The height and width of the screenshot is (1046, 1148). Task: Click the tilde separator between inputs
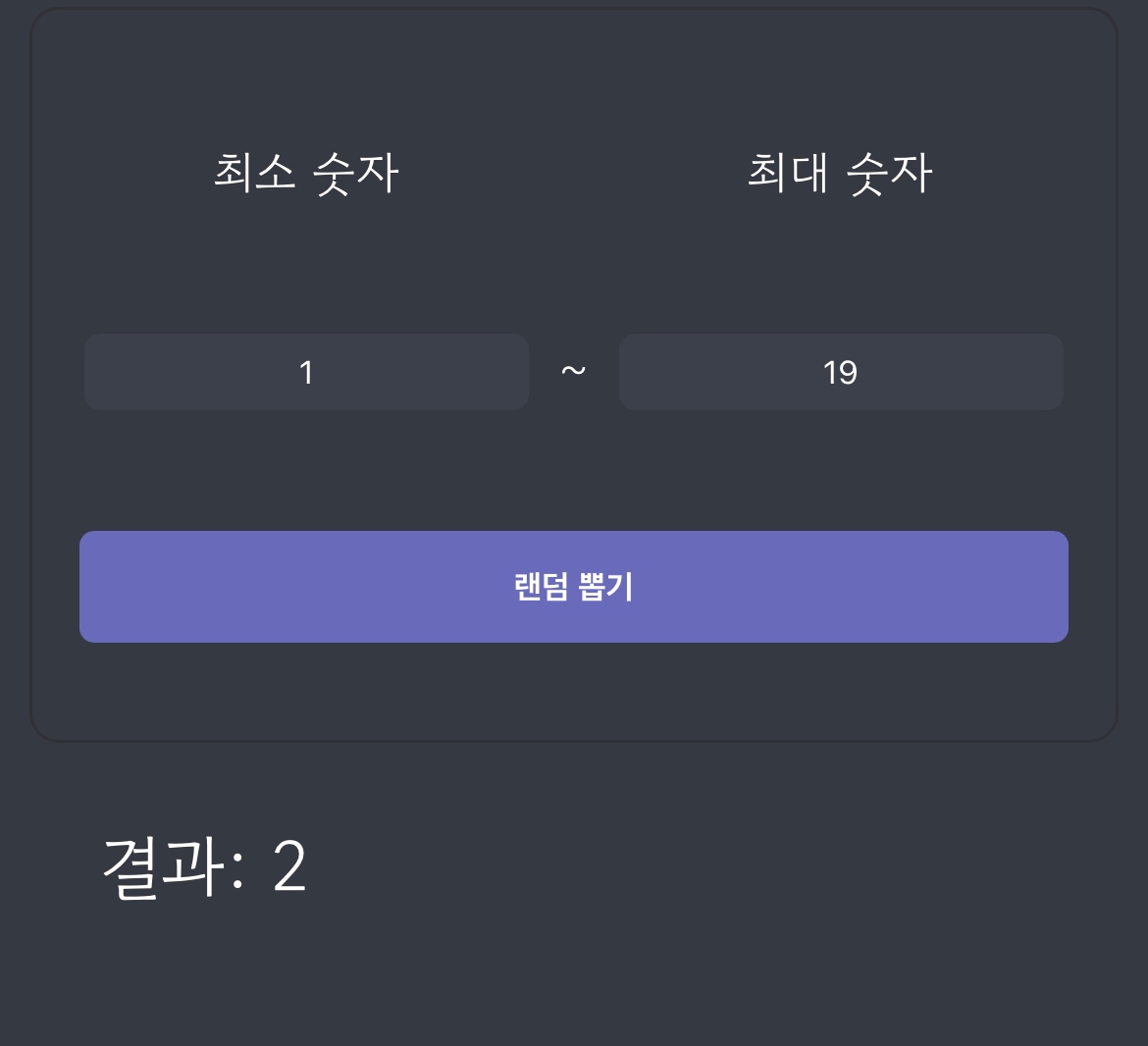click(x=574, y=371)
